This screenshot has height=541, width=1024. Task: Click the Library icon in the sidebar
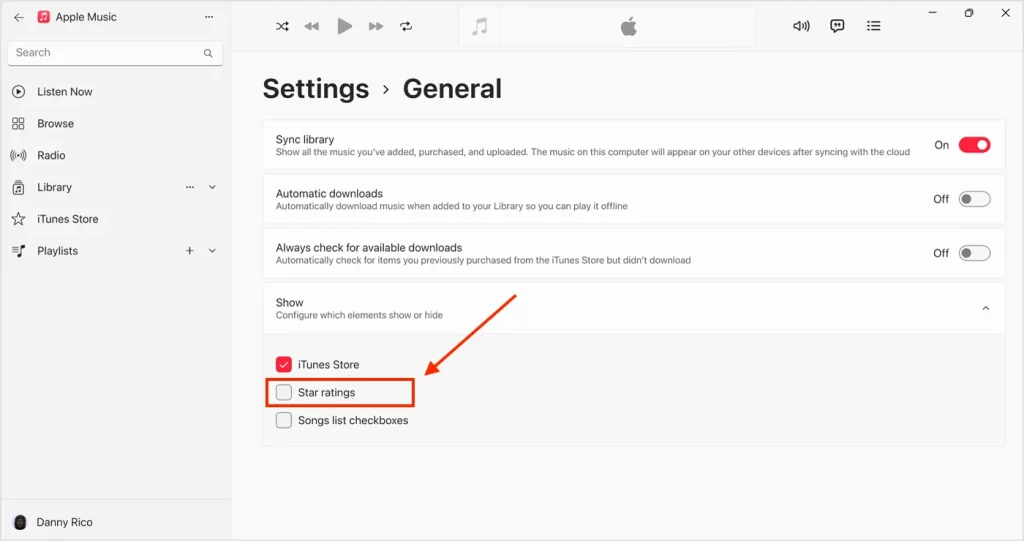(18, 188)
